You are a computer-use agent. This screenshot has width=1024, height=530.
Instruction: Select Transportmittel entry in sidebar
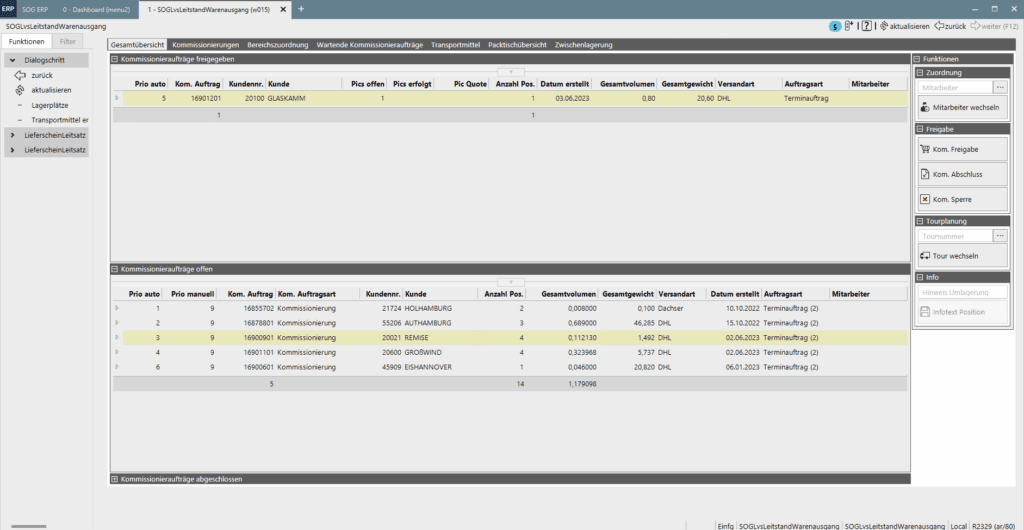coord(59,120)
